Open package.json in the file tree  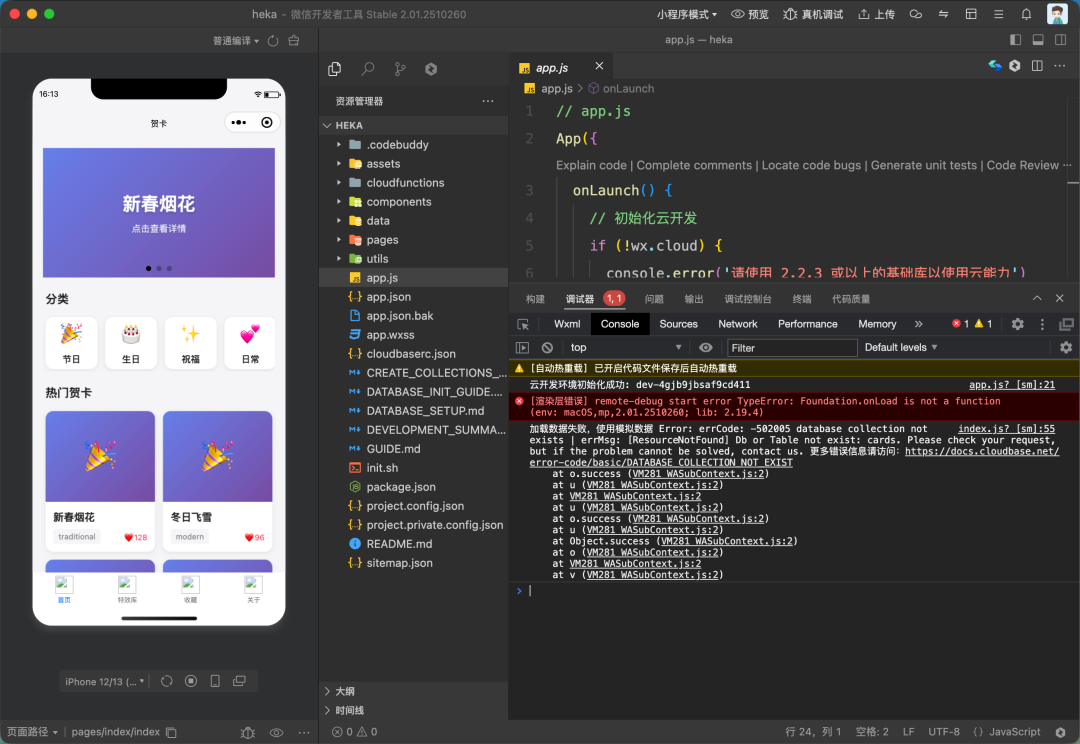point(400,487)
